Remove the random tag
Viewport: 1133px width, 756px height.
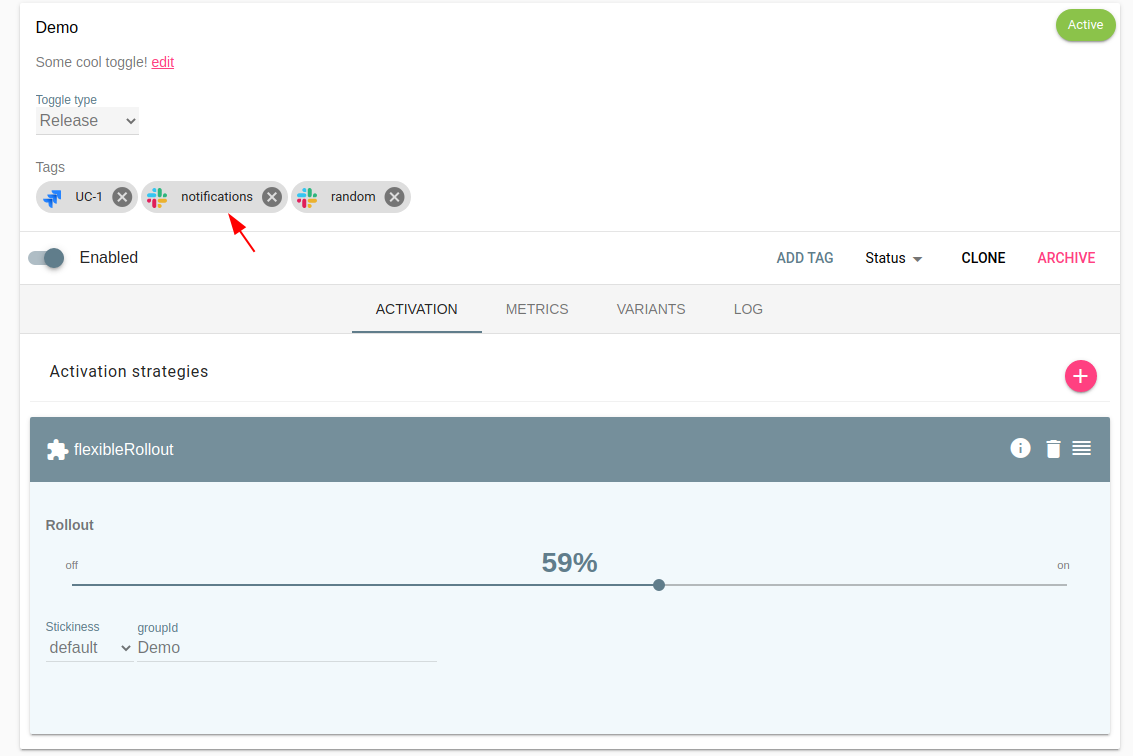394,197
